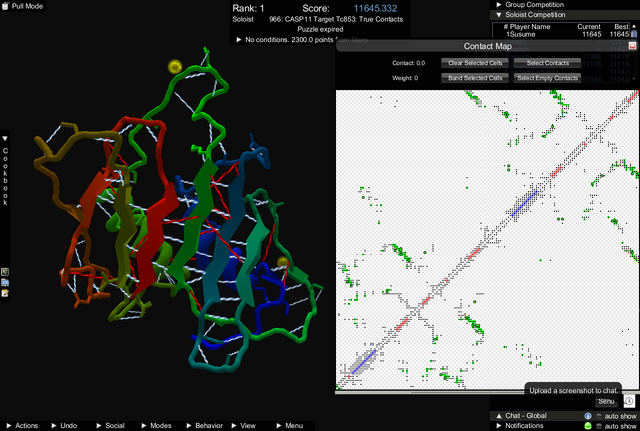This screenshot has height=431, width=640.
Task: Open the Behavior menu
Action: click(x=204, y=426)
